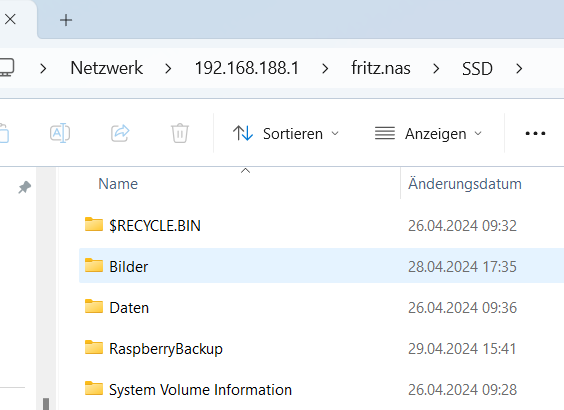Click the Share toolbar icon

[x=120, y=133]
